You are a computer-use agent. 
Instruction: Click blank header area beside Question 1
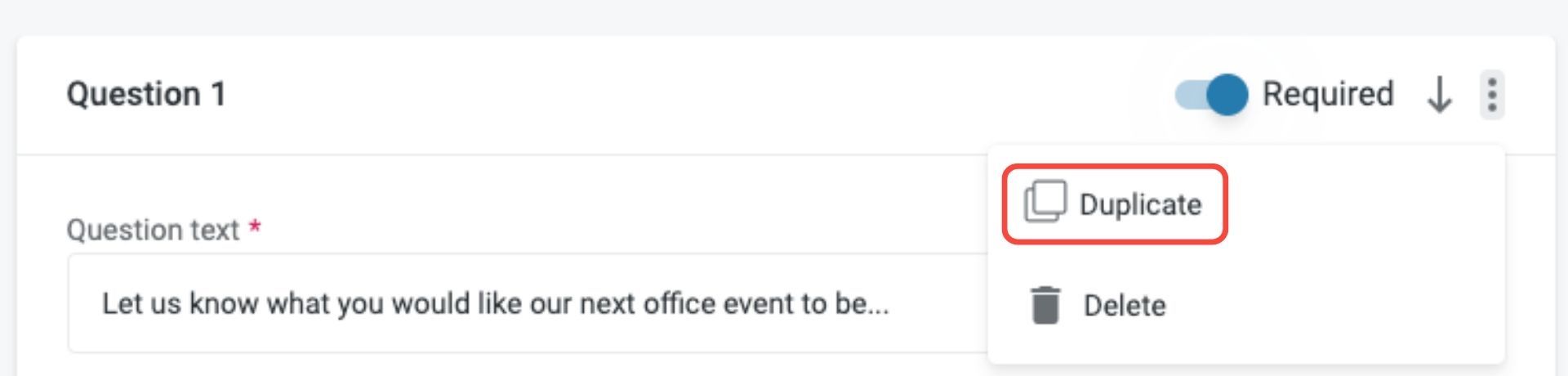[653, 94]
